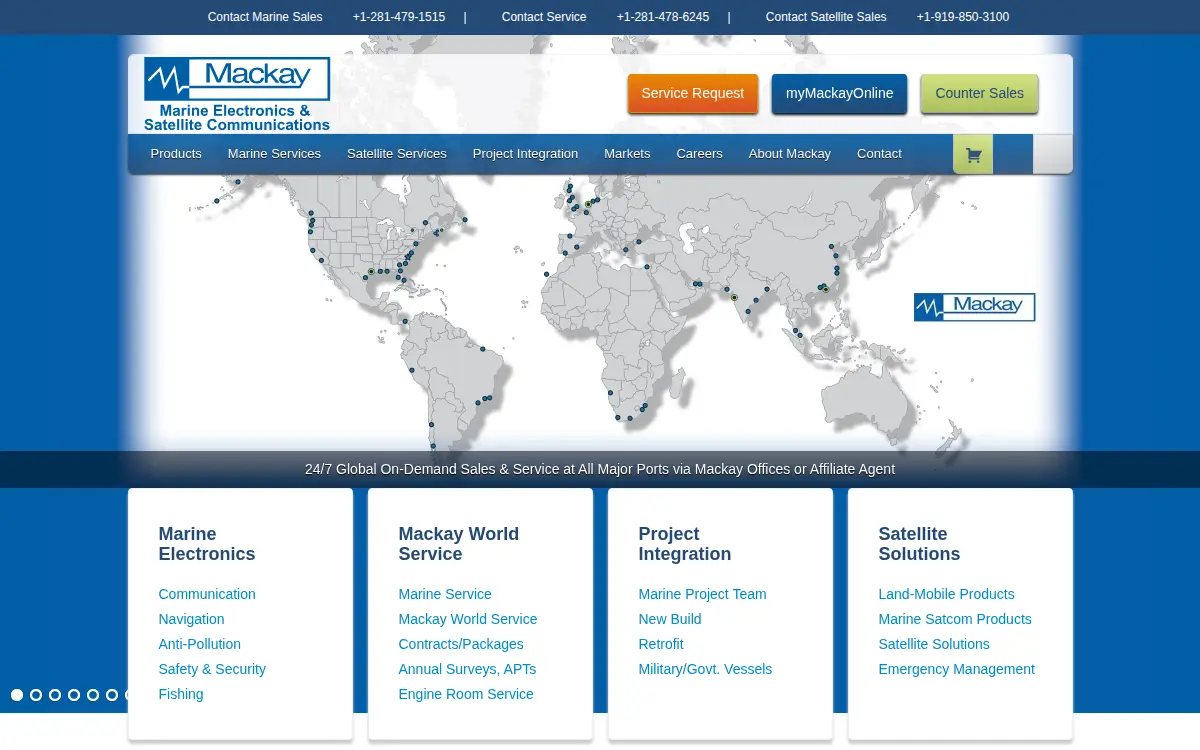1200x750 pixels.
Task: Click the Contact Marine Sales link
Action: pyautogui.click(x=265, y=17)
